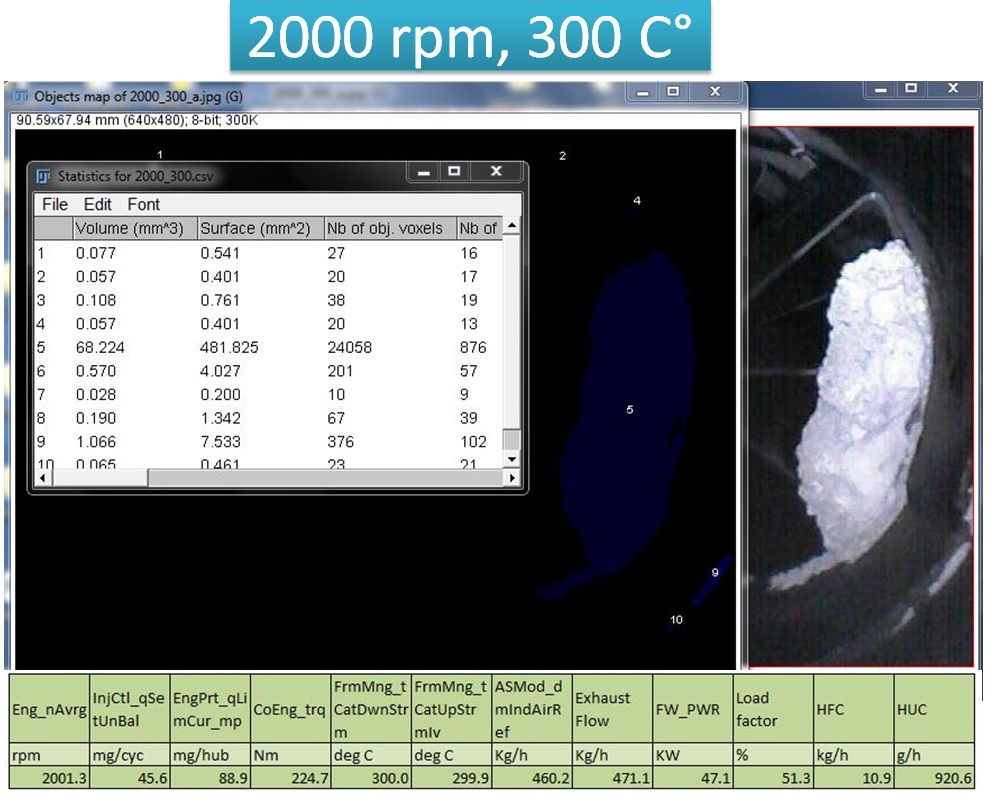Click the ImageJ icon in Statistics title bar

click(x=44, y=176)
